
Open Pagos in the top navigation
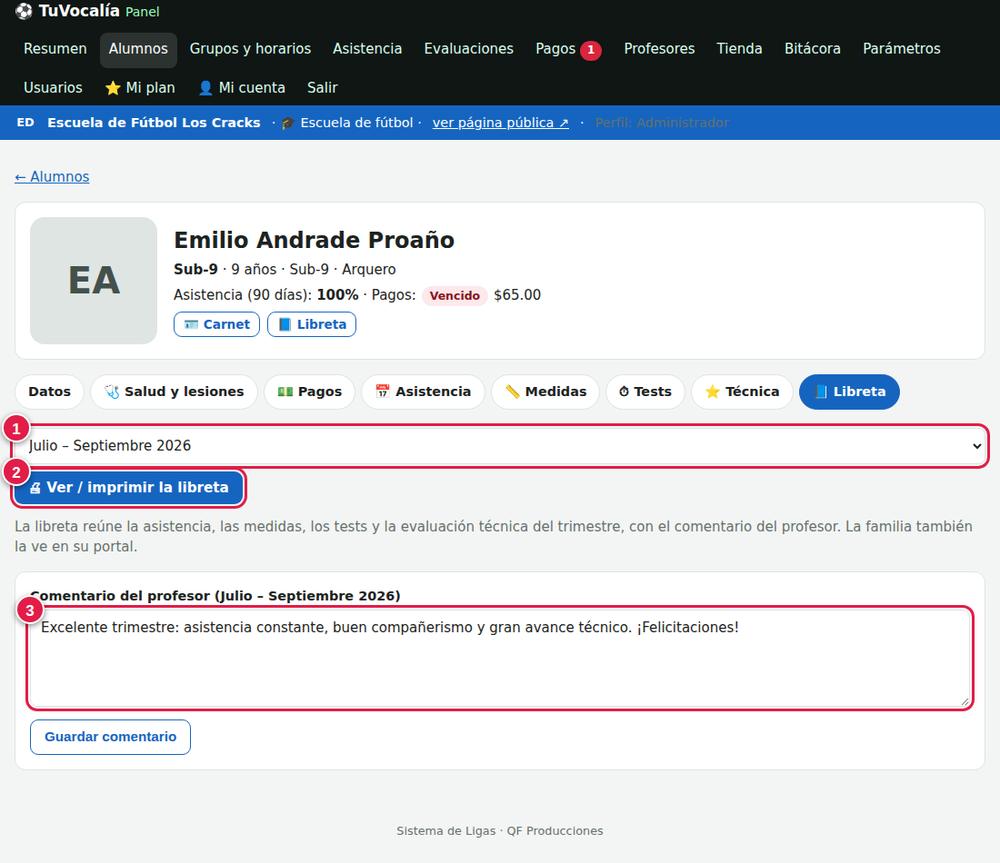[555, 49]
